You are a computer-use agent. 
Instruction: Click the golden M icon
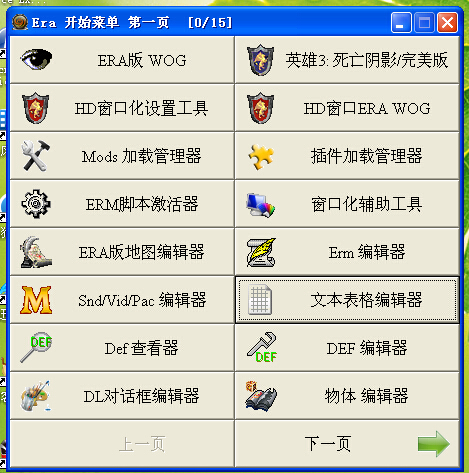(x=36, y=300)
